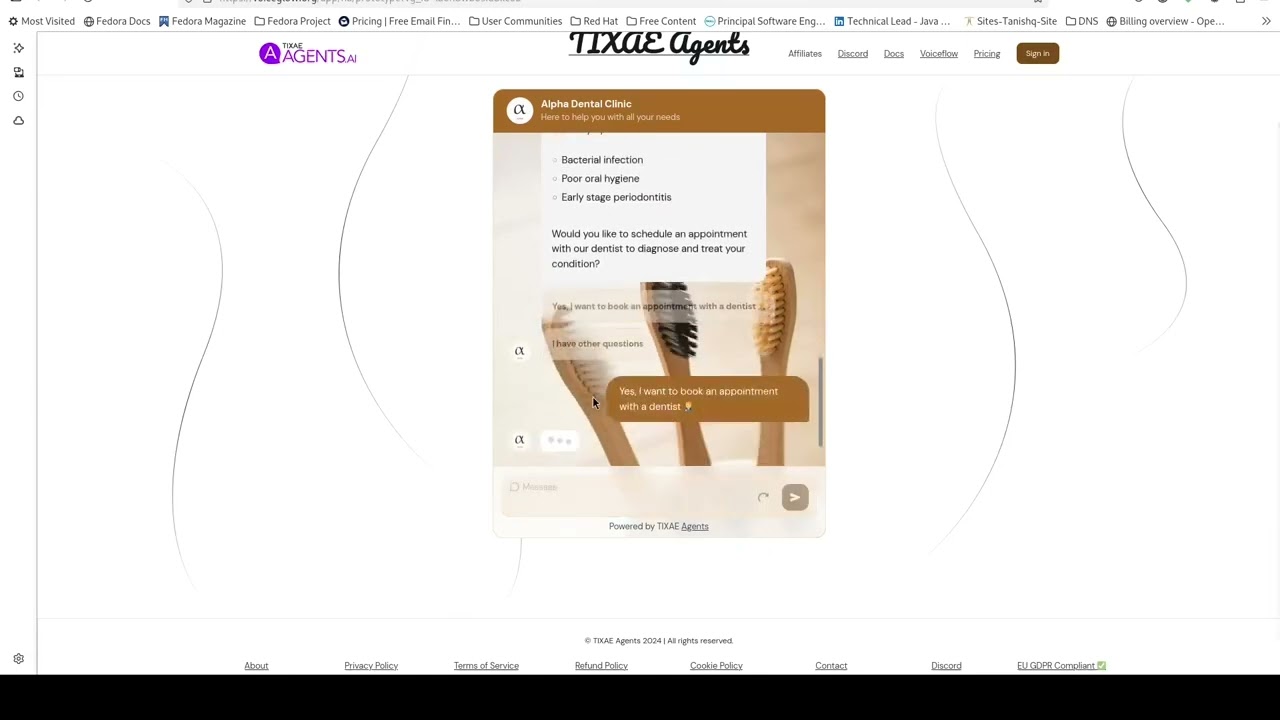Show more bookmarks chevron

[1266, 21]
